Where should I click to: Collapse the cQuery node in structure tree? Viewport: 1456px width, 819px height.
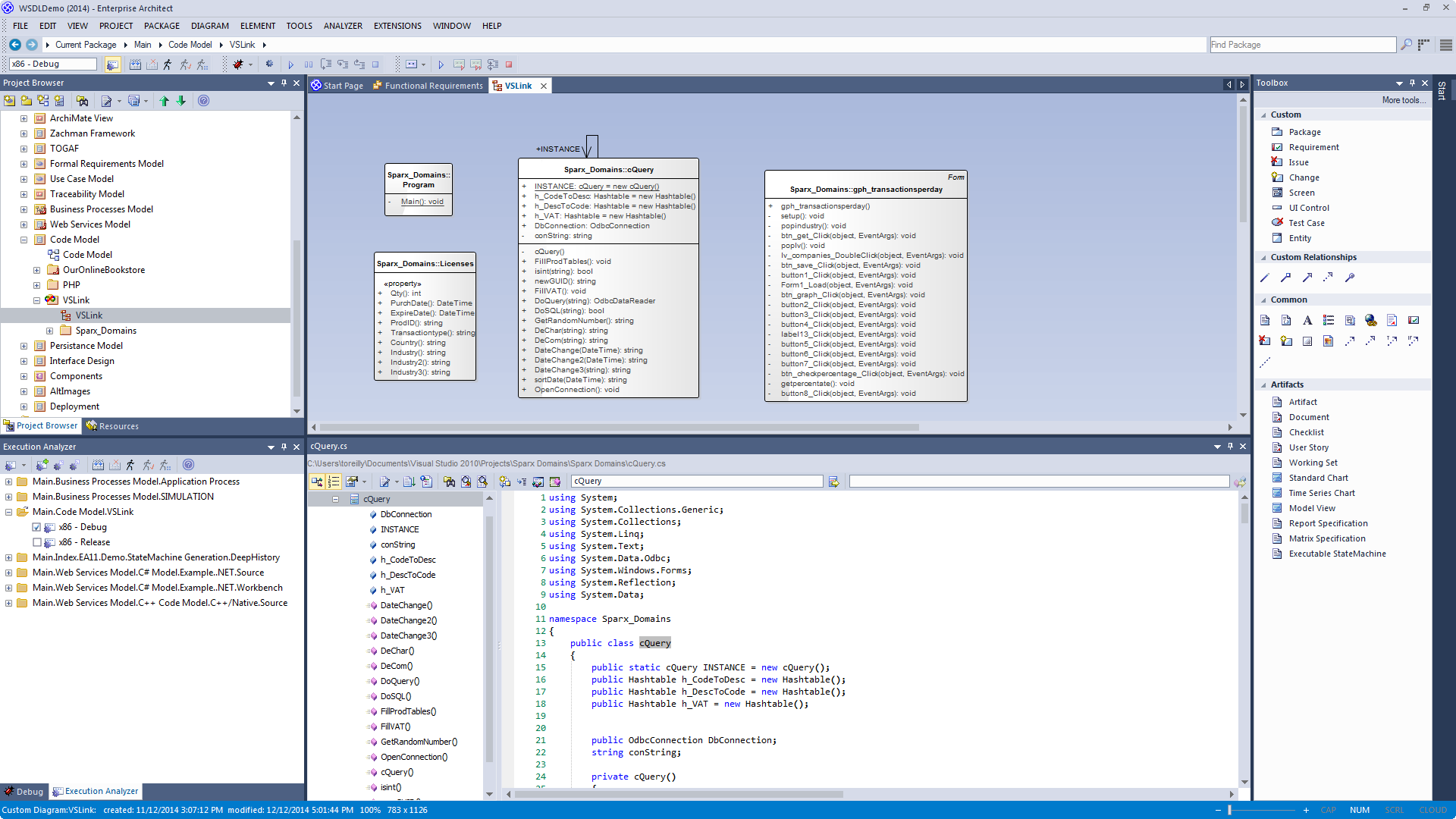tap(335, 499)
